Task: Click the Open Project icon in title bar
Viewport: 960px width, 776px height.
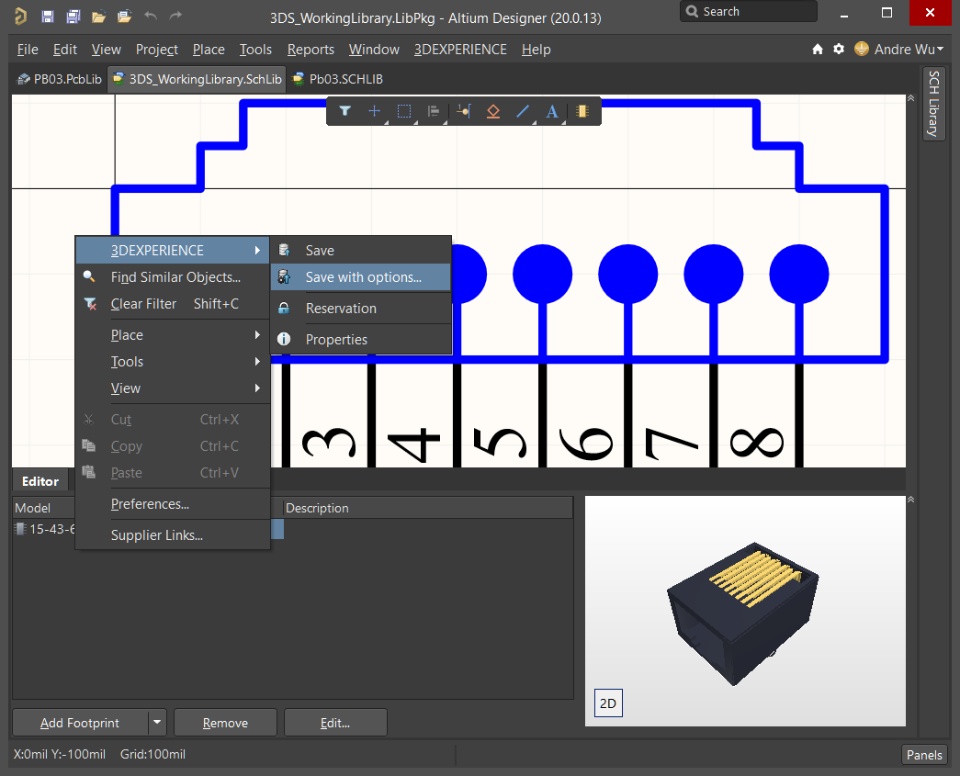Action: 124,17
